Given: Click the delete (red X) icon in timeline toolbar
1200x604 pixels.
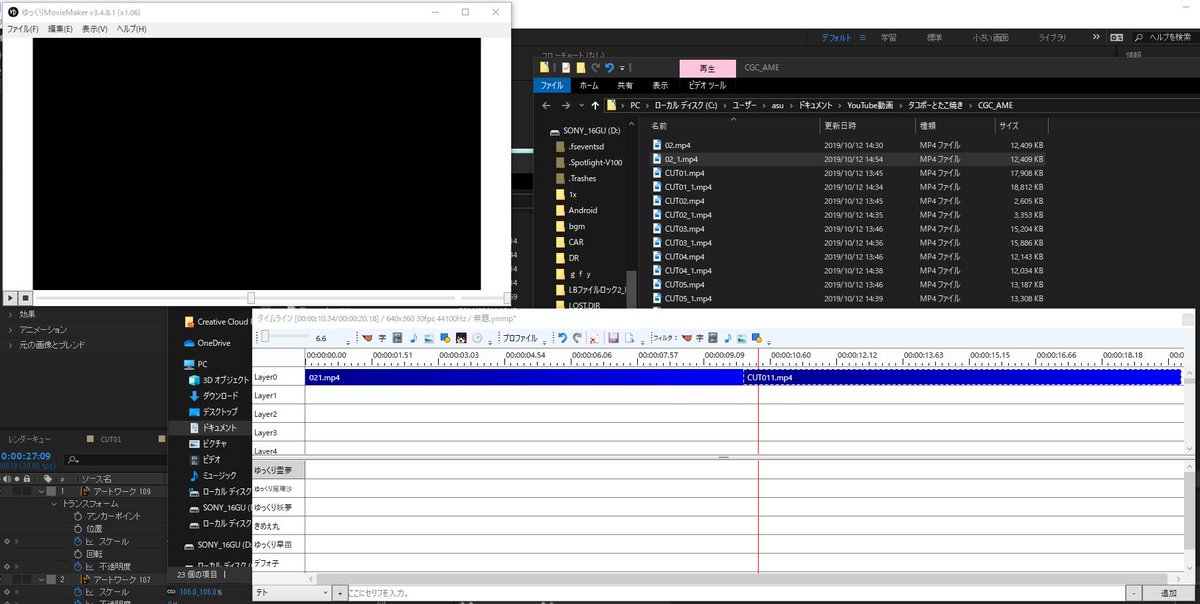Looking at the screenshot, I should click(594, 338).
